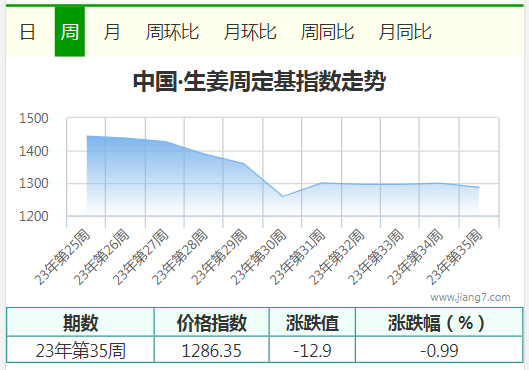Open the 月环比 tab

[x=250, y=32]
